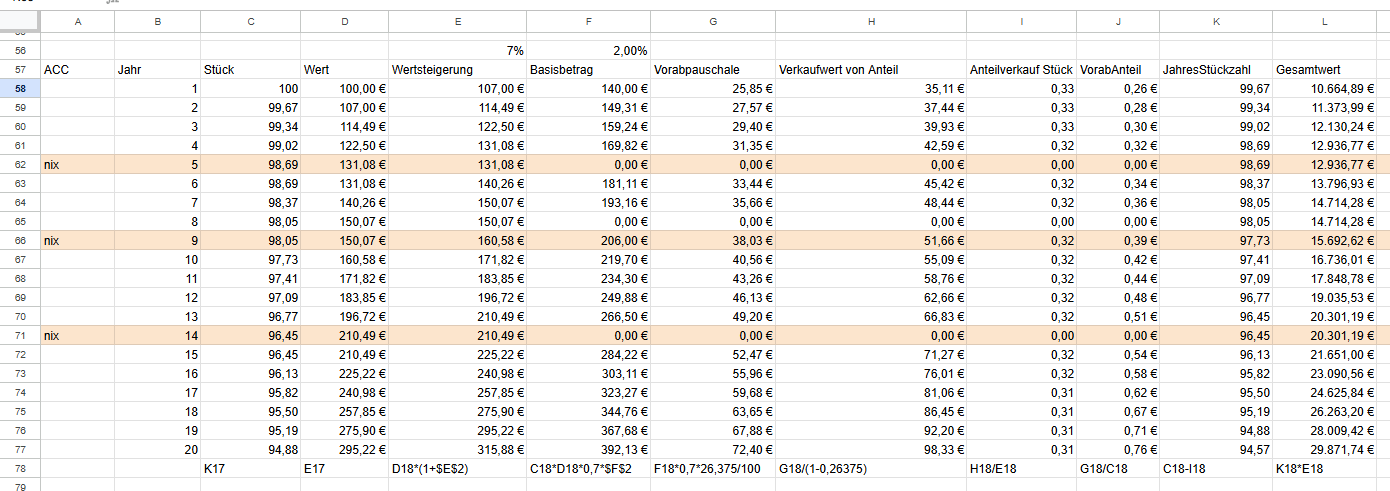Select row 78 header
The height and width of the screenshot is (491, 1390).
20,469
